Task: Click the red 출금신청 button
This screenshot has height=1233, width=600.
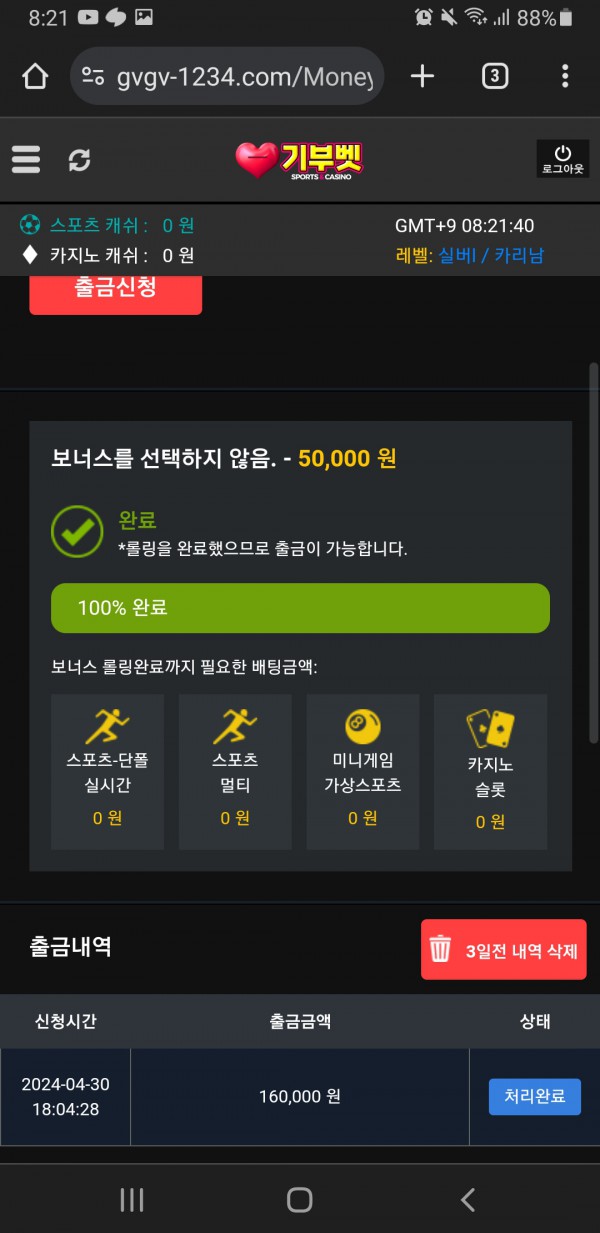Action: pos(116,291)
